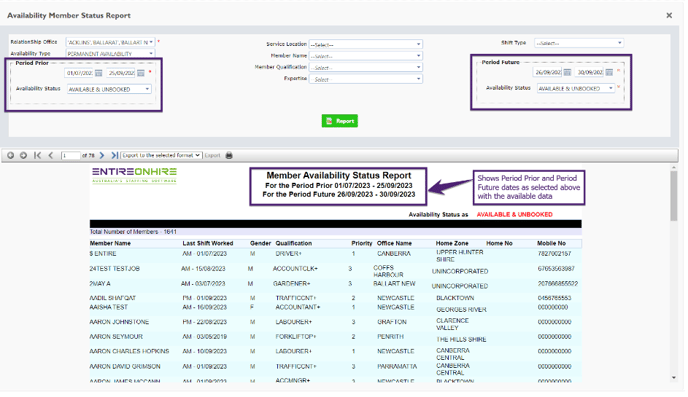Click Period Future start date field
This screenshot has height=397, width=688.
548,72
